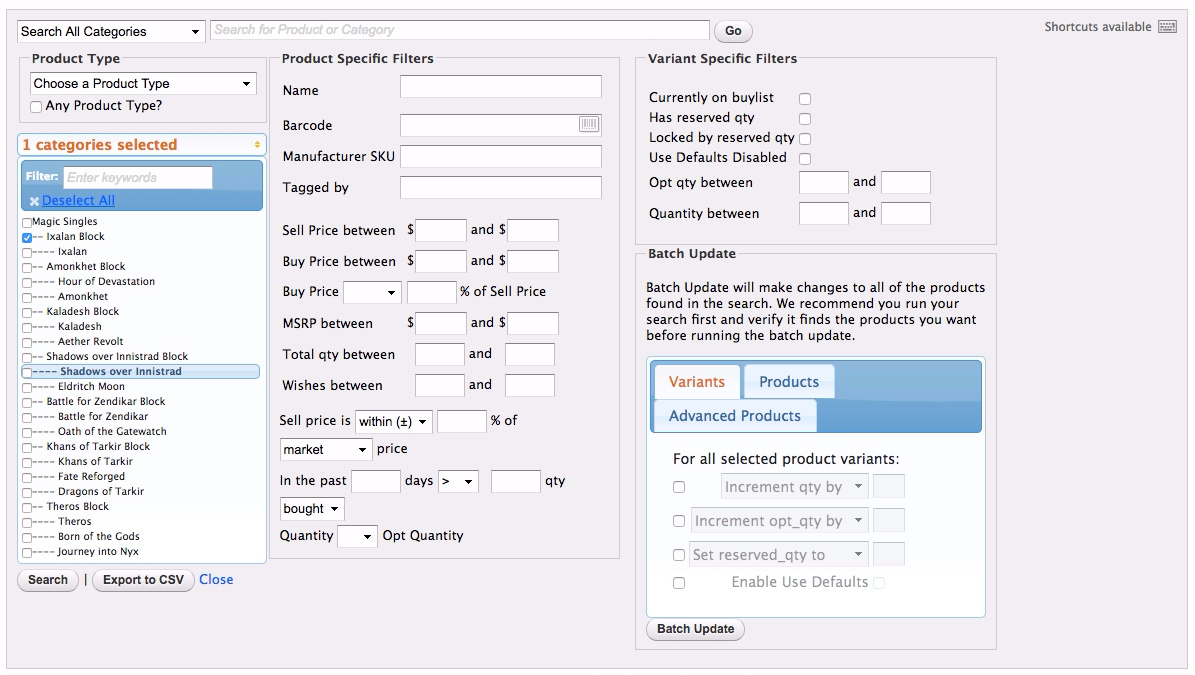
Task: Click the Manufacturer SKU input field
Action: [x=501, y=156]
